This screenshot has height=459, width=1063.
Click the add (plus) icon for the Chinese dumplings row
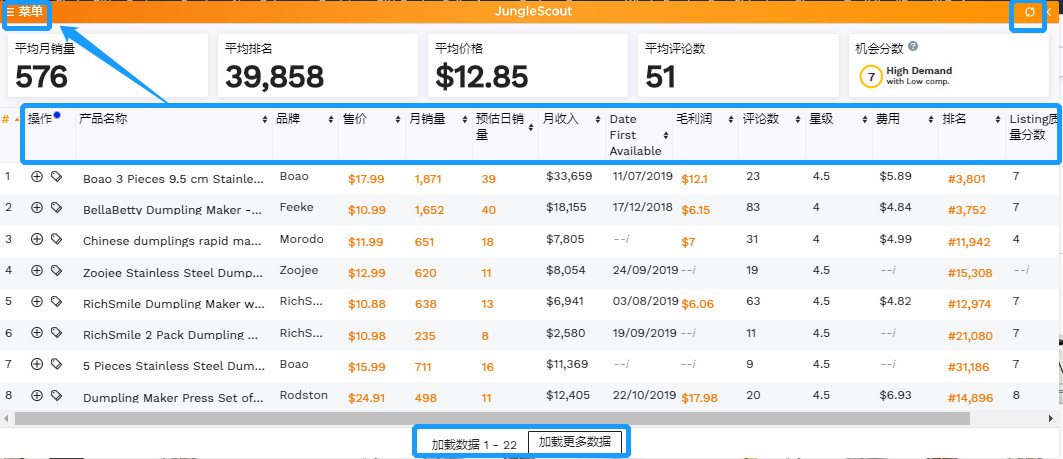coord(37,239)
